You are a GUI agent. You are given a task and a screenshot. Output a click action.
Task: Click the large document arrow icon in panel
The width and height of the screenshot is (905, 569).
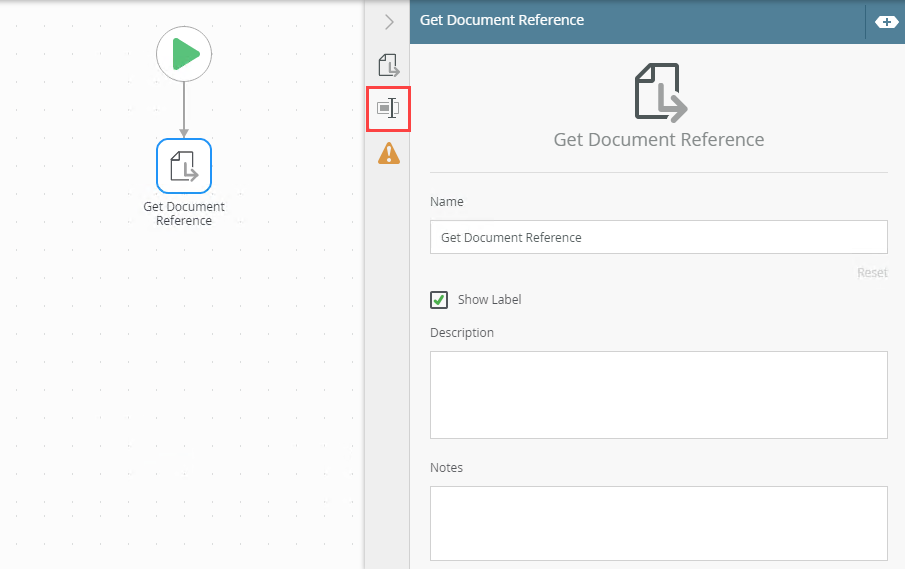[660, 92]
